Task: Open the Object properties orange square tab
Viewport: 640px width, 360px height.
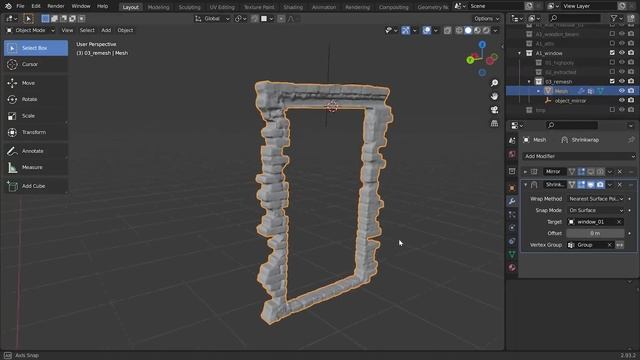Action: [x=512, y=188]
